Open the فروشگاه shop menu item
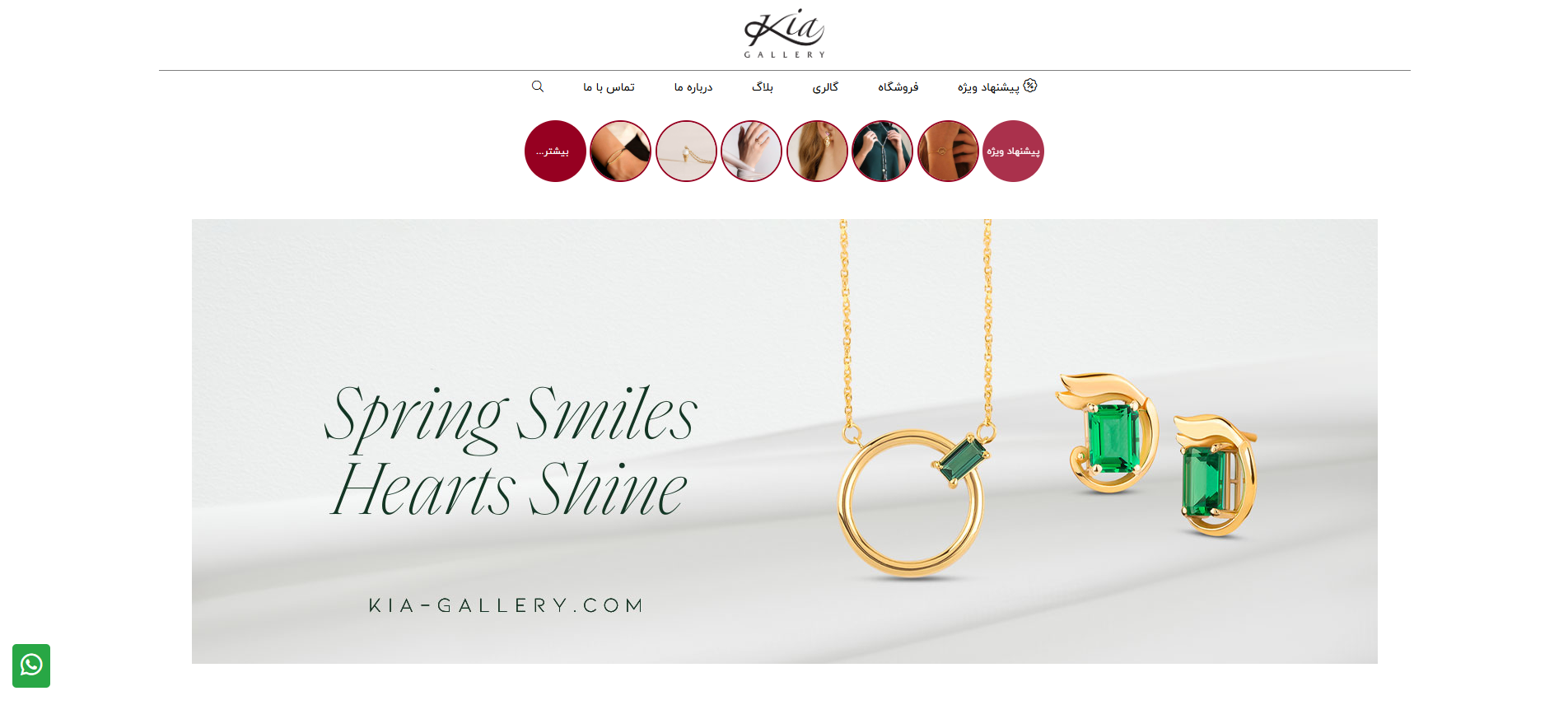The height and width of the screenshot is (719, 1568). tap(898, 87)
